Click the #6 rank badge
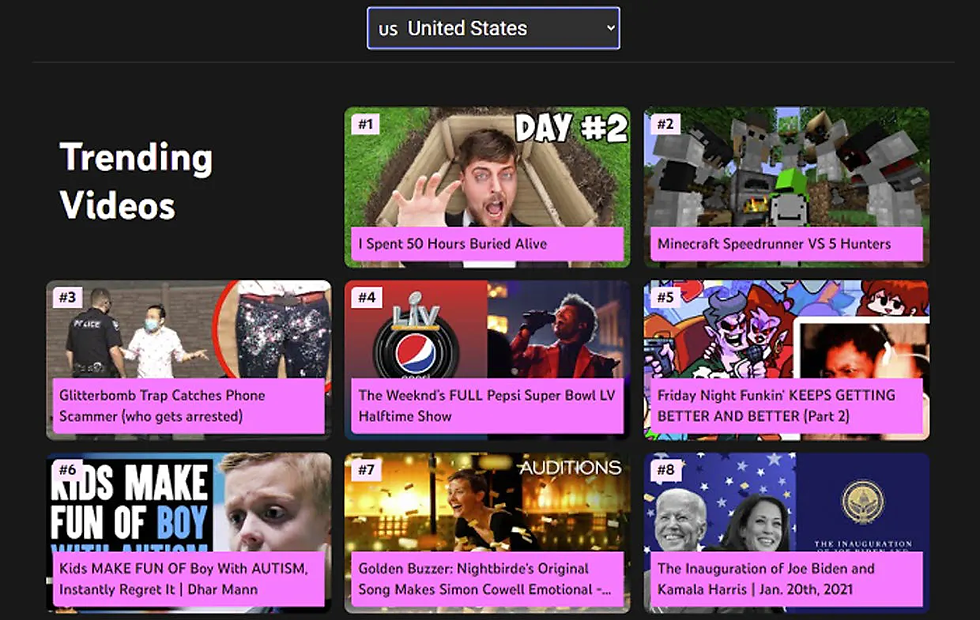 68,469
